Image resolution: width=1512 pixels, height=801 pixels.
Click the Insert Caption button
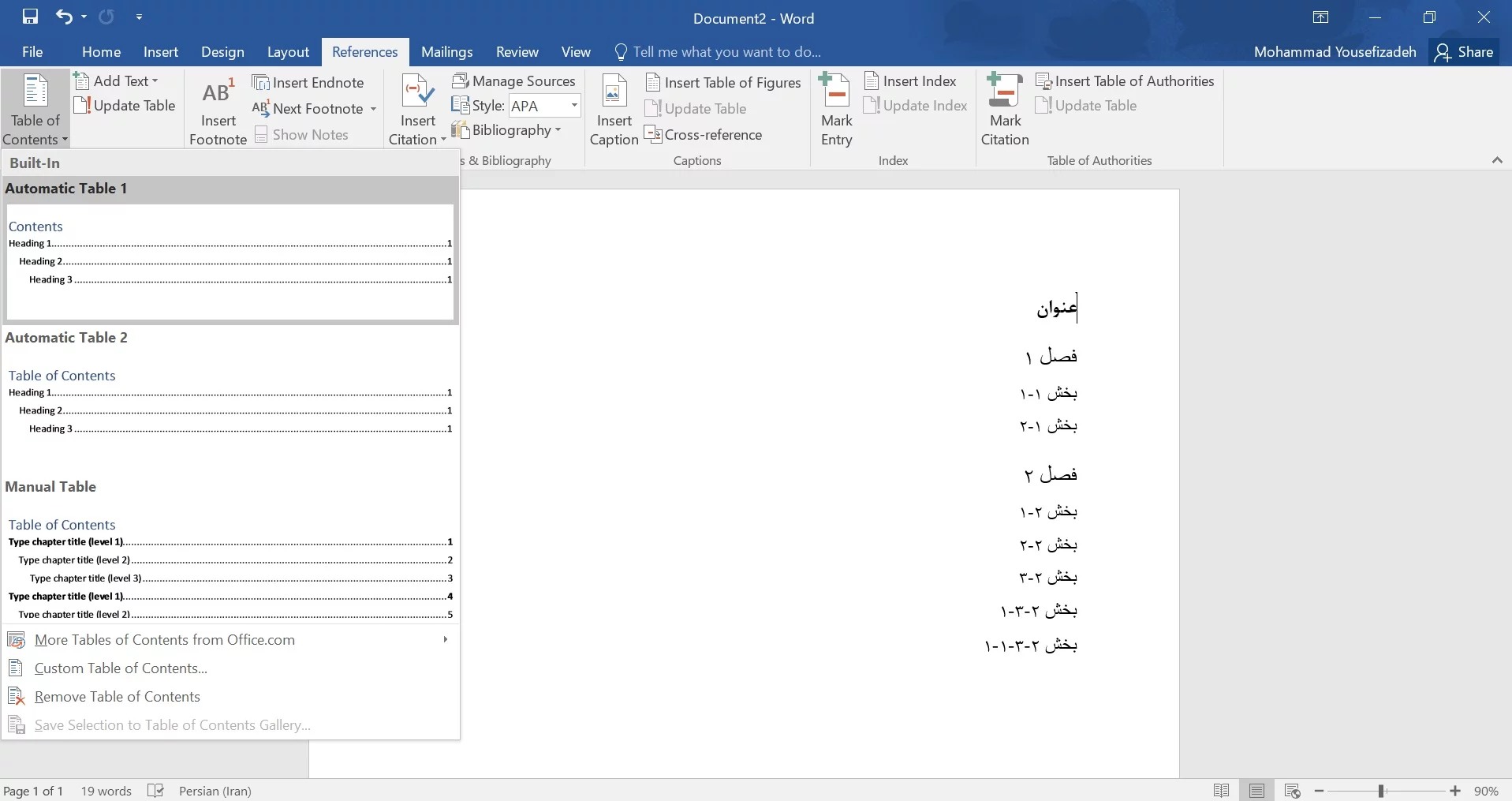pyautogui.click(x=614, y=110)
